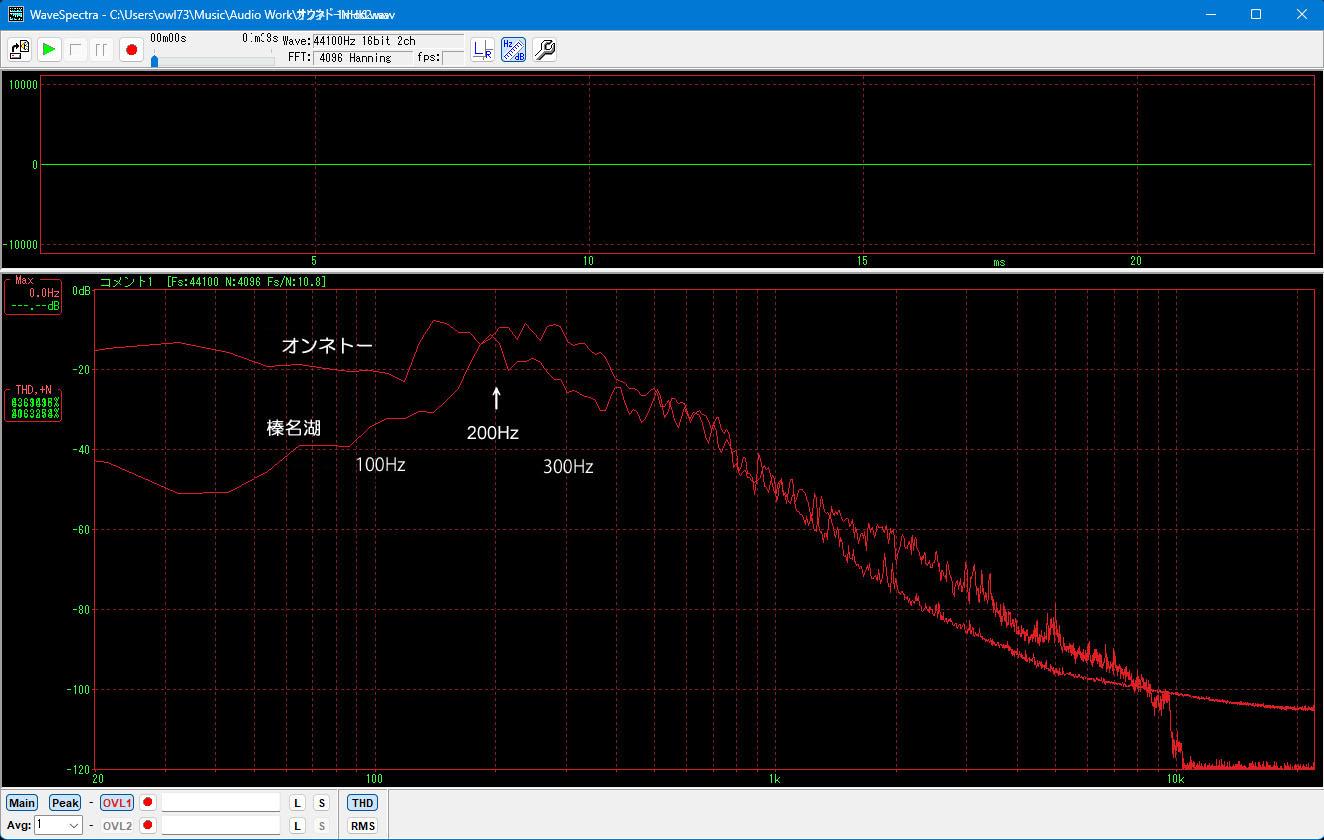Toggle the THD measurement button
1324x840 pixels.
tap(362, 803)
